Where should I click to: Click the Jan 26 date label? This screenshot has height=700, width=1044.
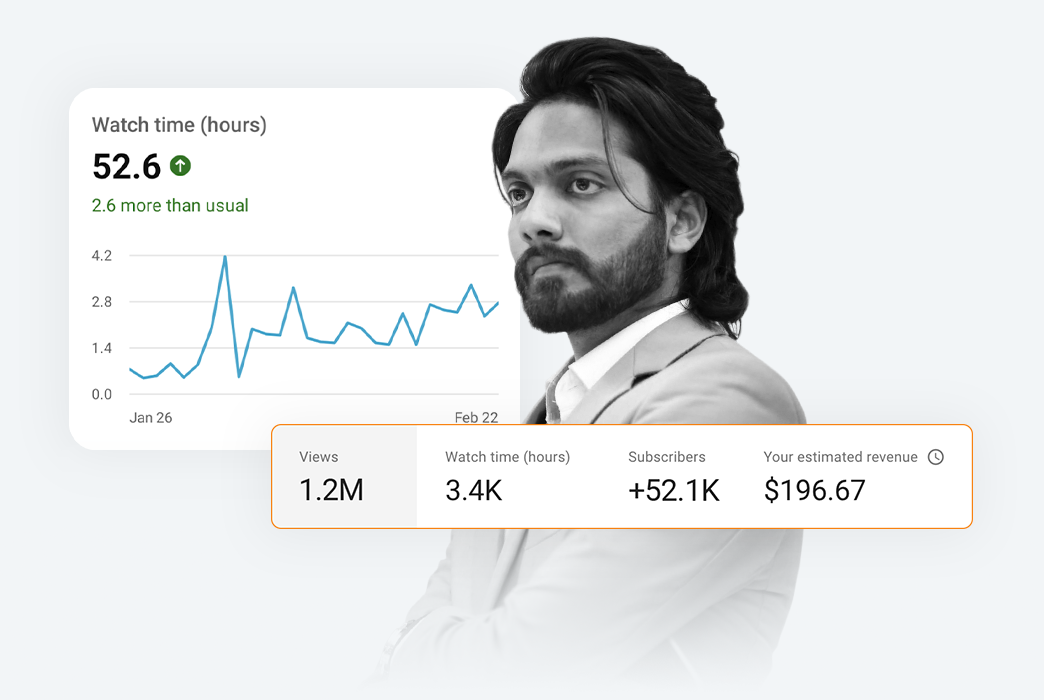151,418
